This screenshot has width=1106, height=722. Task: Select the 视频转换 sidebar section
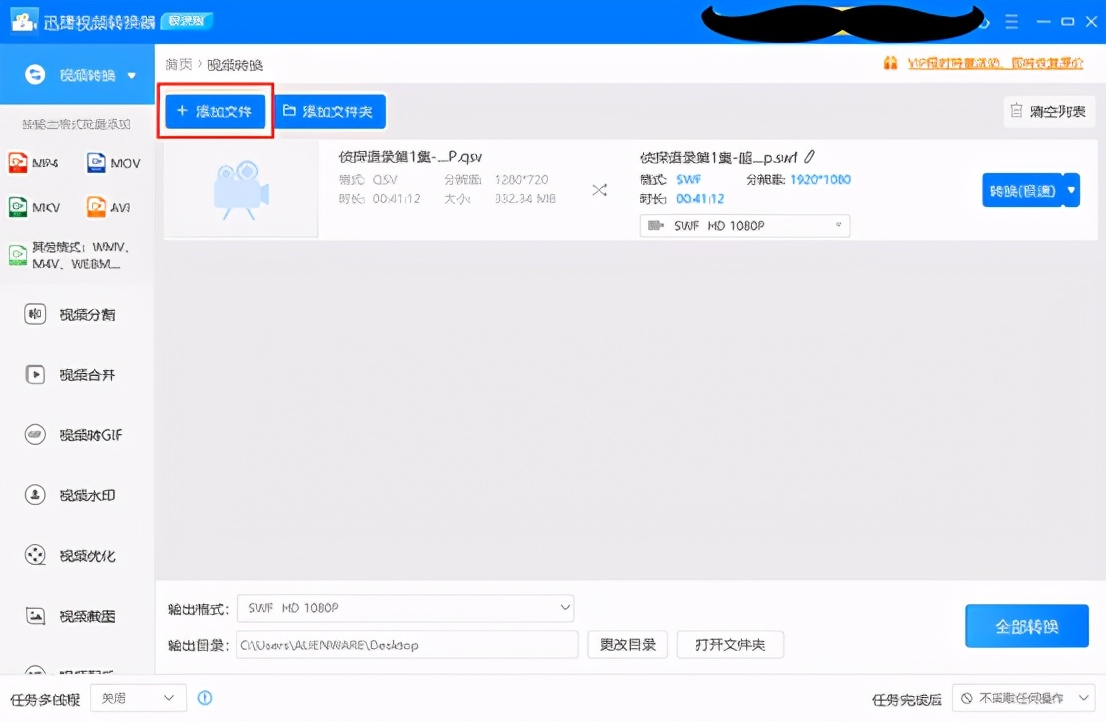[77, 75]
